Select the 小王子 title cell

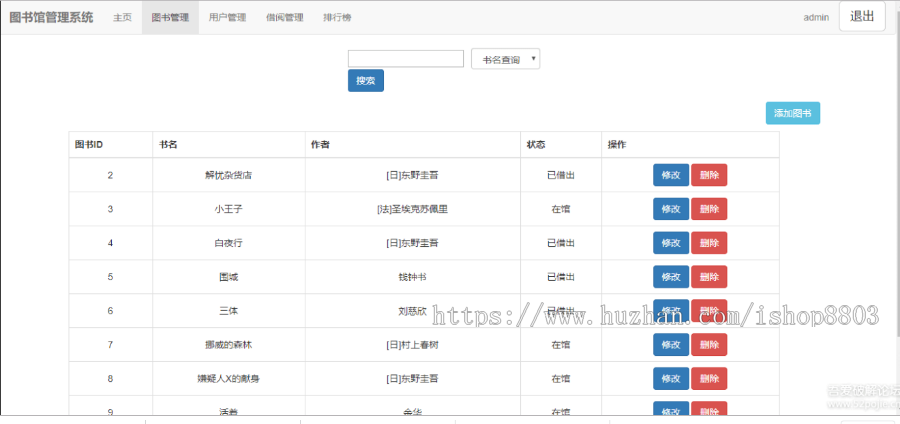pyautogui.click(x=228, y=209)
